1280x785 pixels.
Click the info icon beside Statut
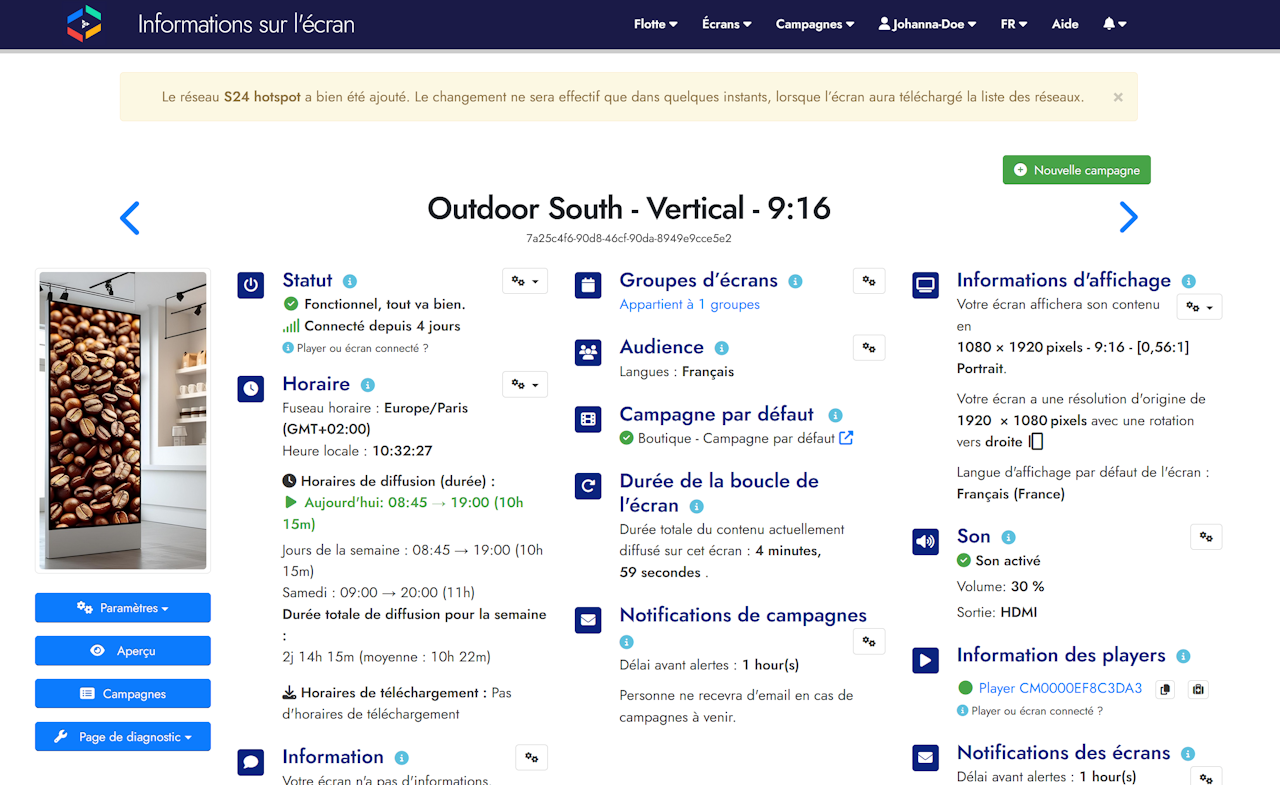pos(350,282)
